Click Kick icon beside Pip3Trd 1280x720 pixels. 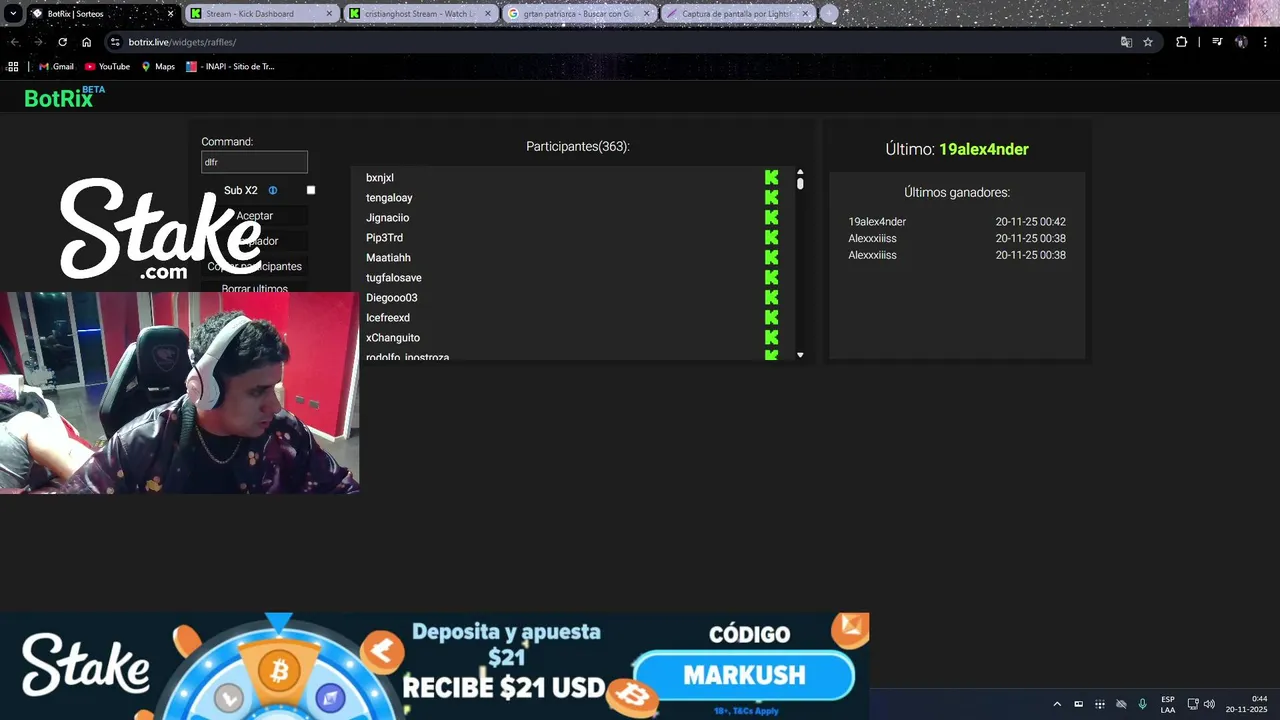(771, 237)
